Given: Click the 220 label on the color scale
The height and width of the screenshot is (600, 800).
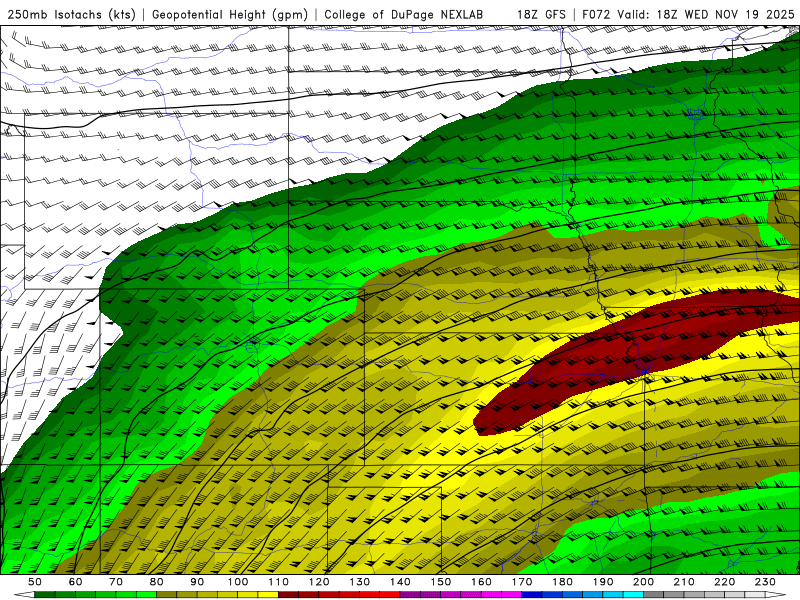Looking at the screenshot, I should [x=724, y=582].
